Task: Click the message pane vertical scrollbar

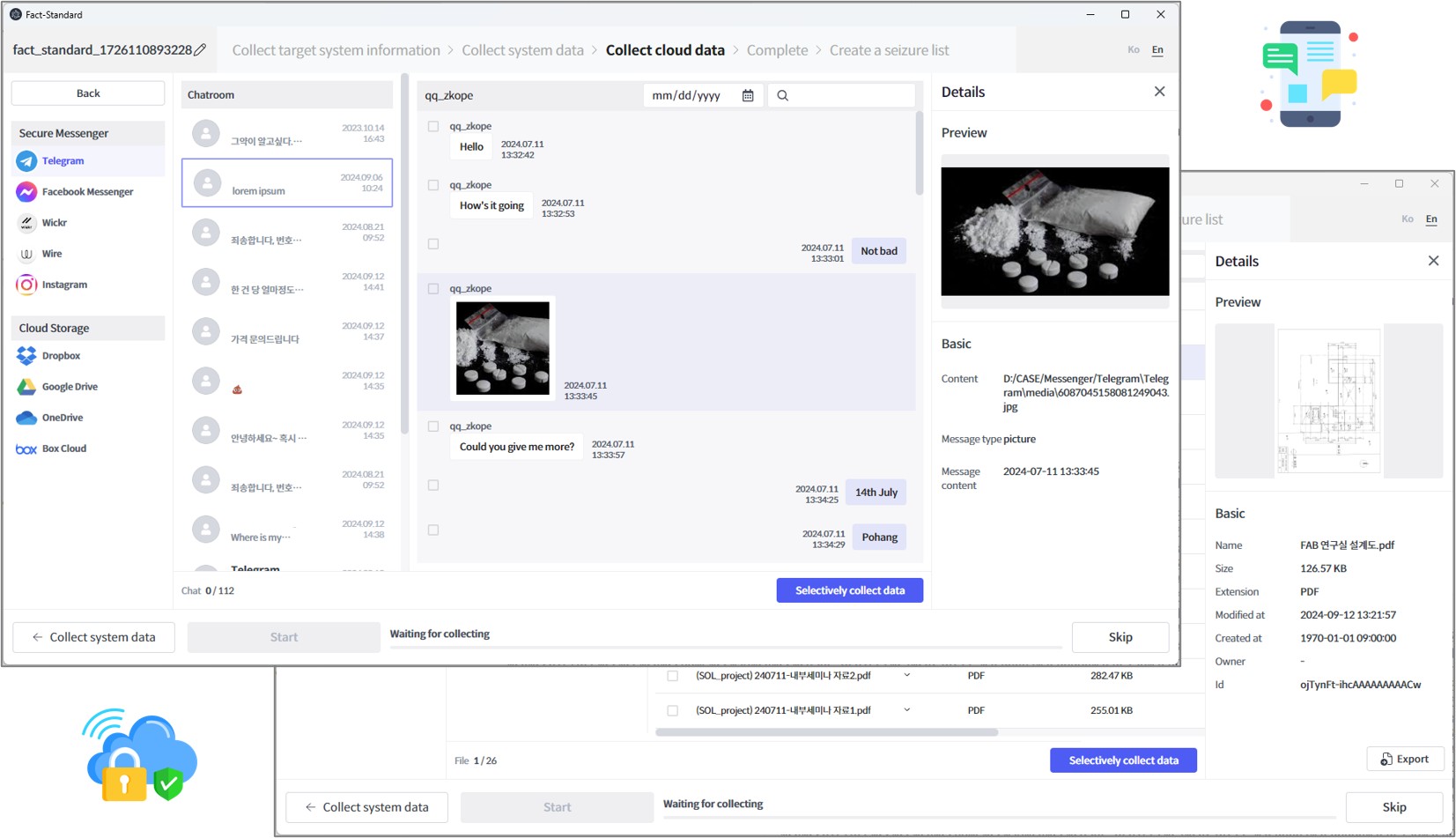Action: pyautogui.click(x=920, y=154)
